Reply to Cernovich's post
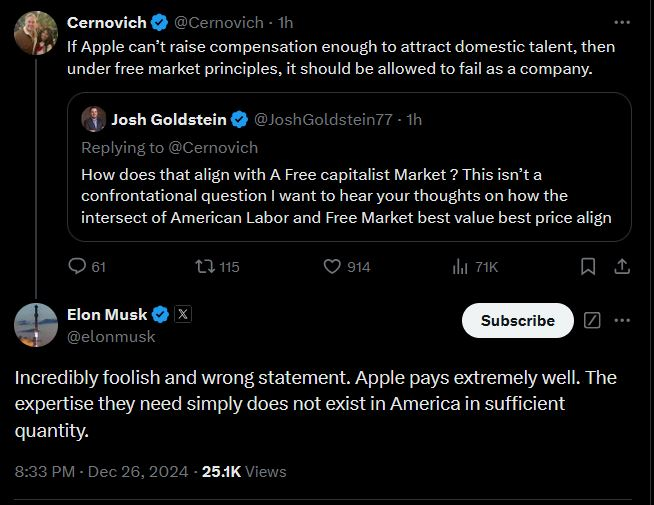Image resolution: width=654 pixels, height=505 pixels. pyautogui.click(x=77, y=267)
